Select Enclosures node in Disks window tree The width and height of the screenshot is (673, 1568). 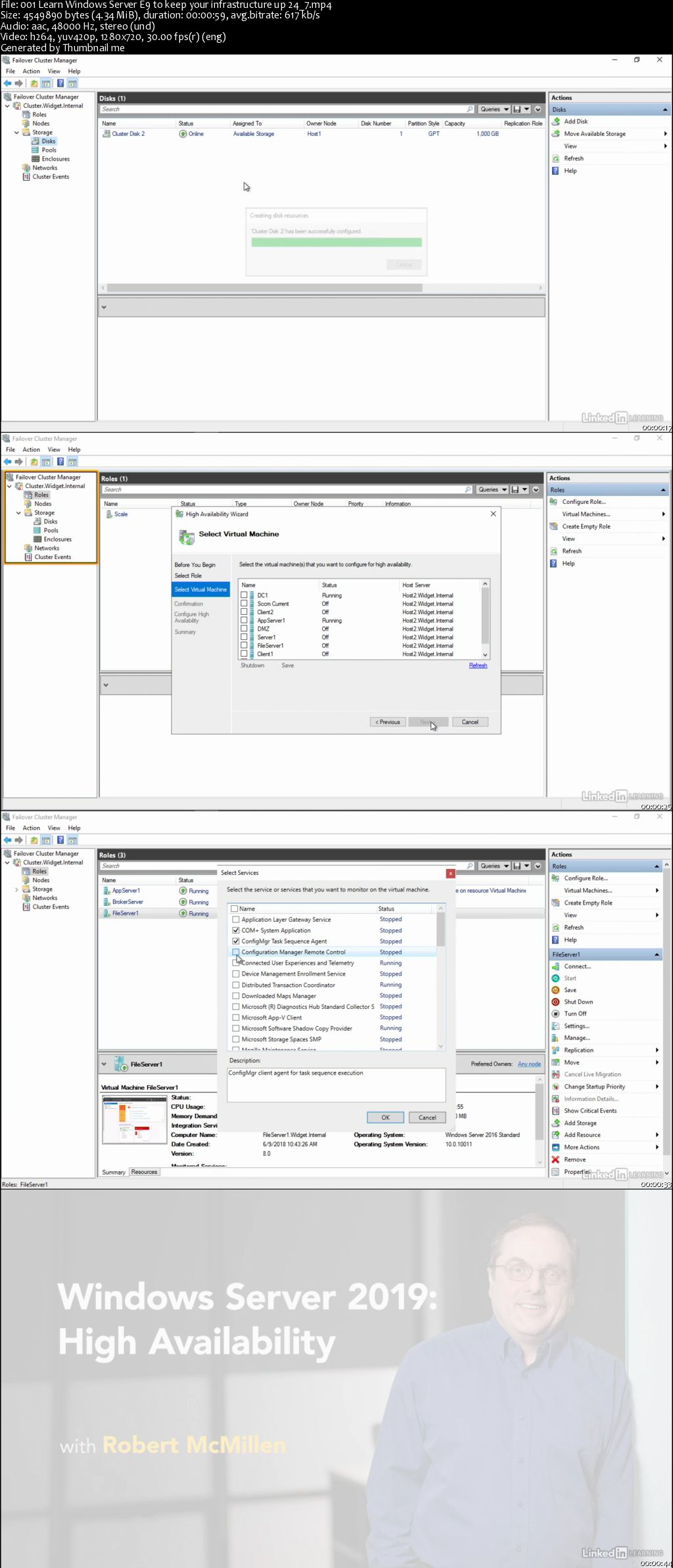[56, 159]
